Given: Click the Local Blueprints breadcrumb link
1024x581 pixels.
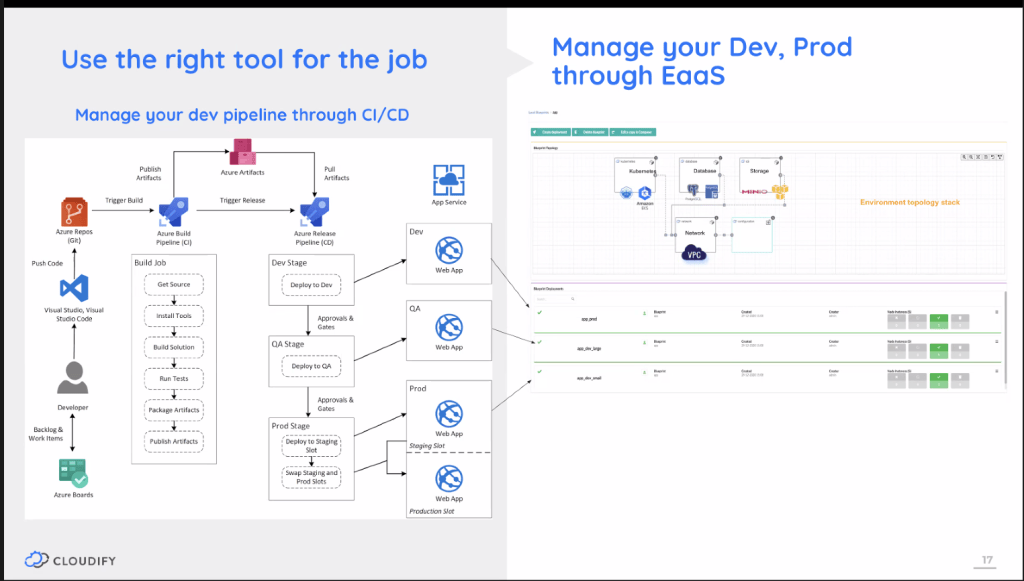Looking at the screenshot, I should point(539,112).
